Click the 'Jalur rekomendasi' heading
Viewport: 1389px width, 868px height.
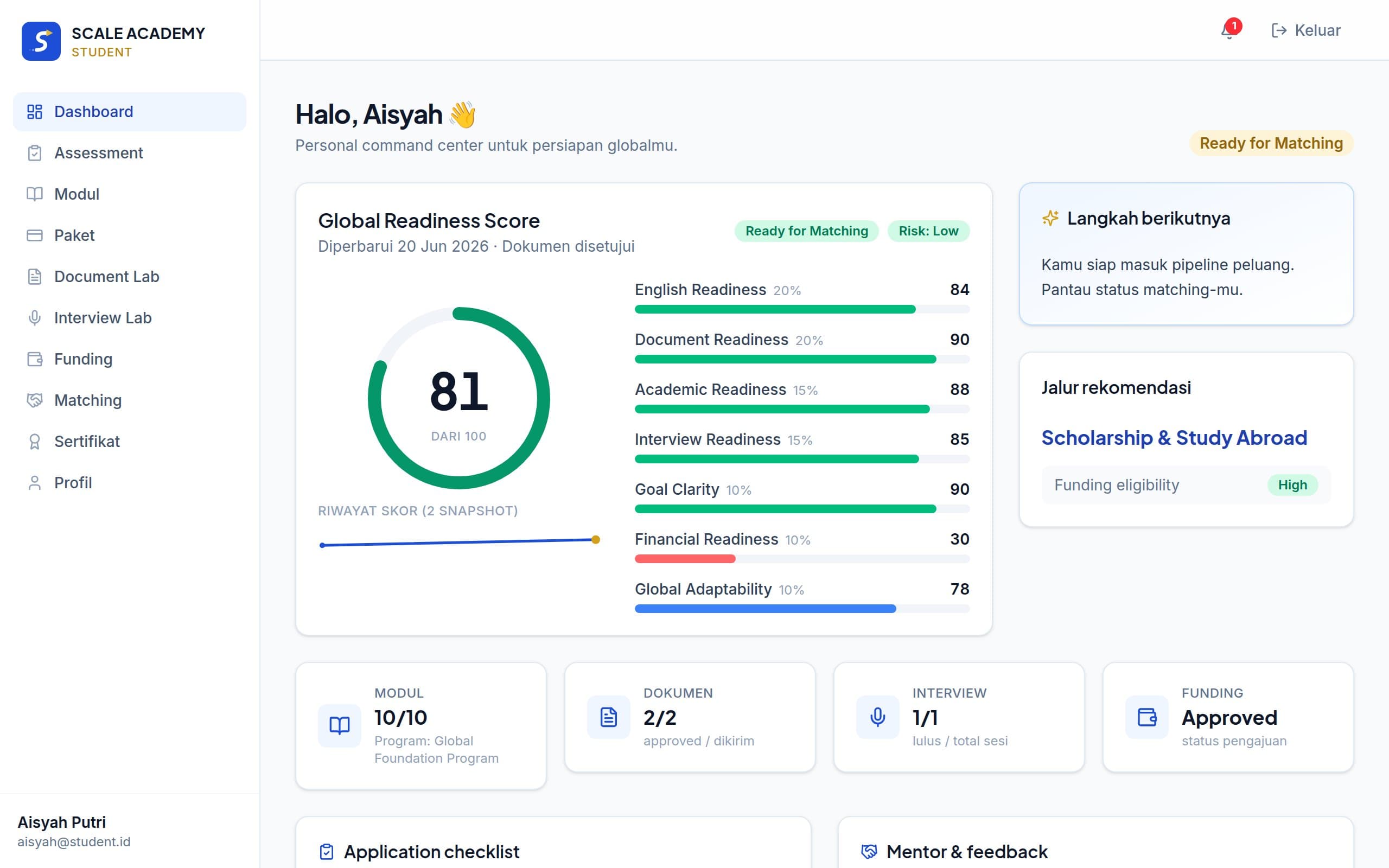(1116, 387)
